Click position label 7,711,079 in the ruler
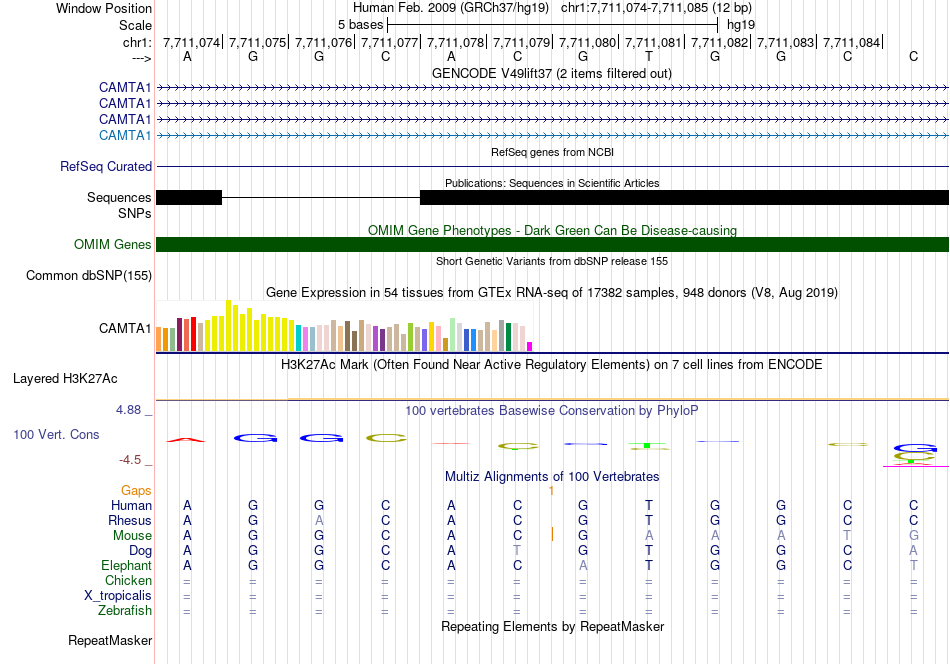This screenshot has height=664, width=950. (x=521, y=42)
